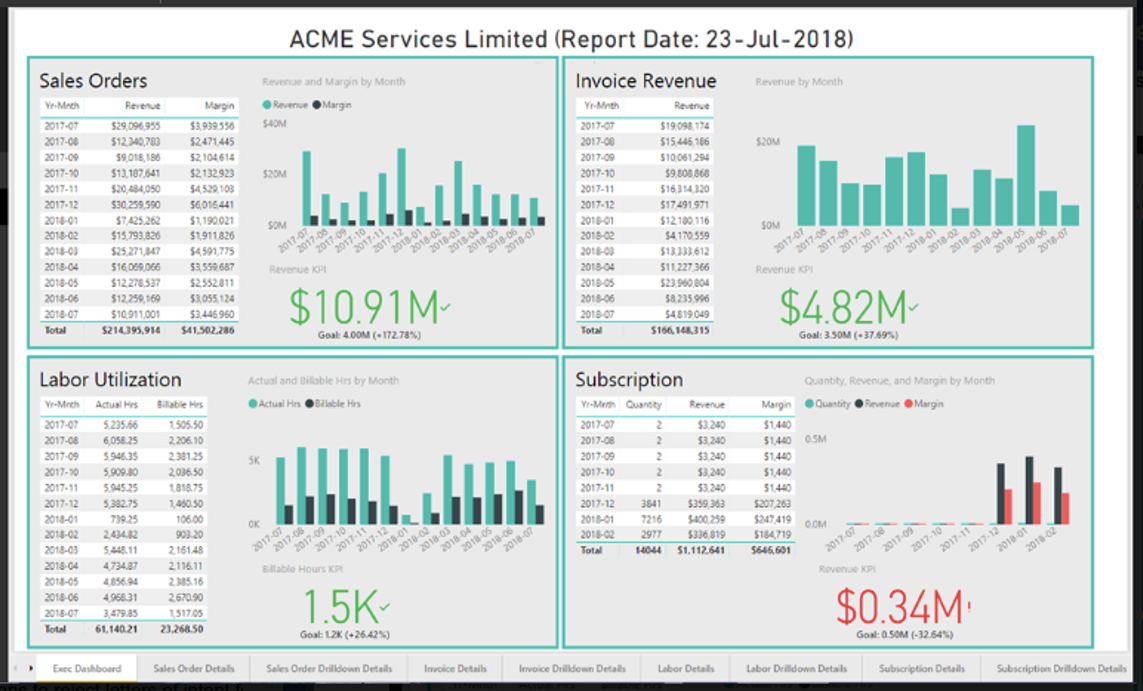Select the tallest 2018-05 bar in the Invoice Revenue chart
The image size is (1143, 691).
tap(1026, 175)
